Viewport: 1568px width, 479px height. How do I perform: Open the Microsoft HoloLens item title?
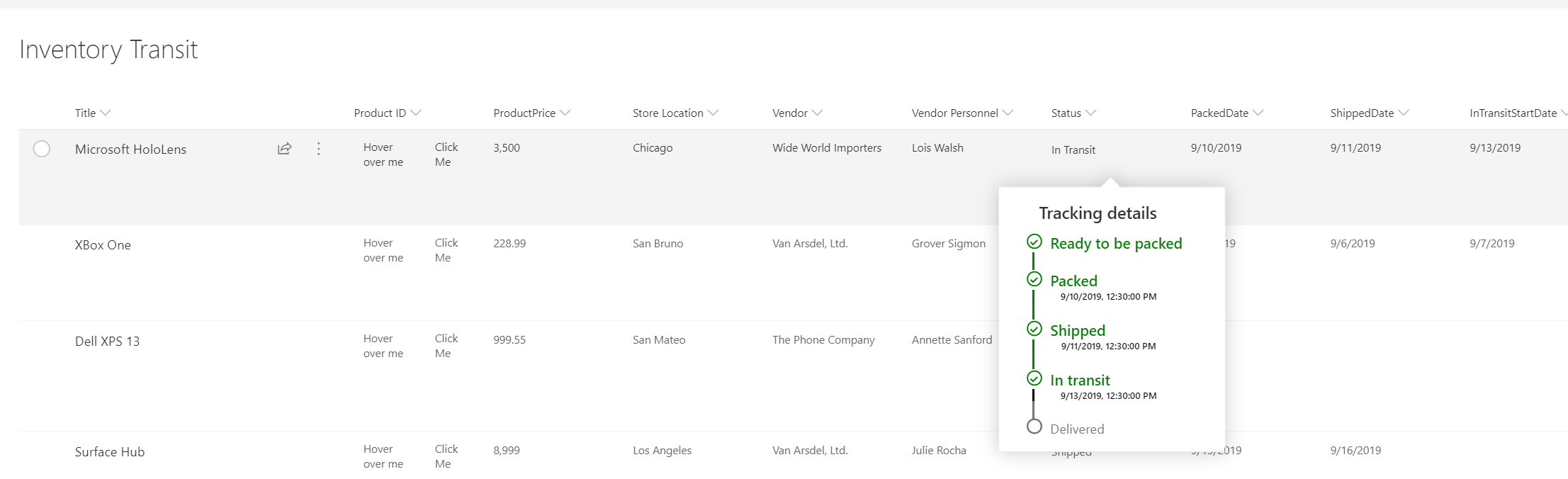130,149
